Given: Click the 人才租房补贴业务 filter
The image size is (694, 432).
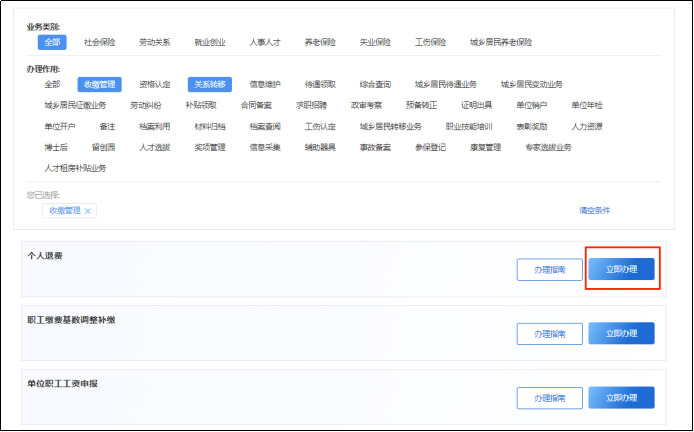Looking at the screenshot, I should [x=75, y=168].
